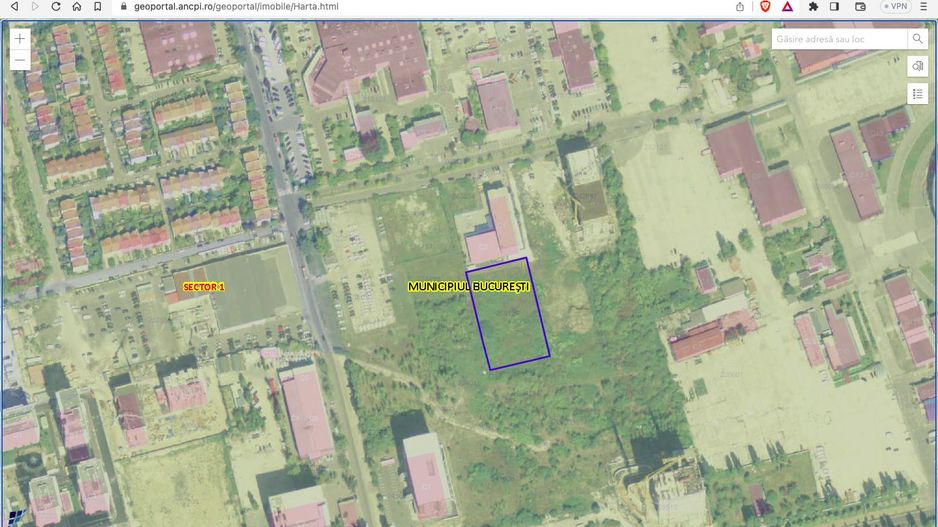
Task: View site security info lock icon
Action: click(x=123, y=6)
